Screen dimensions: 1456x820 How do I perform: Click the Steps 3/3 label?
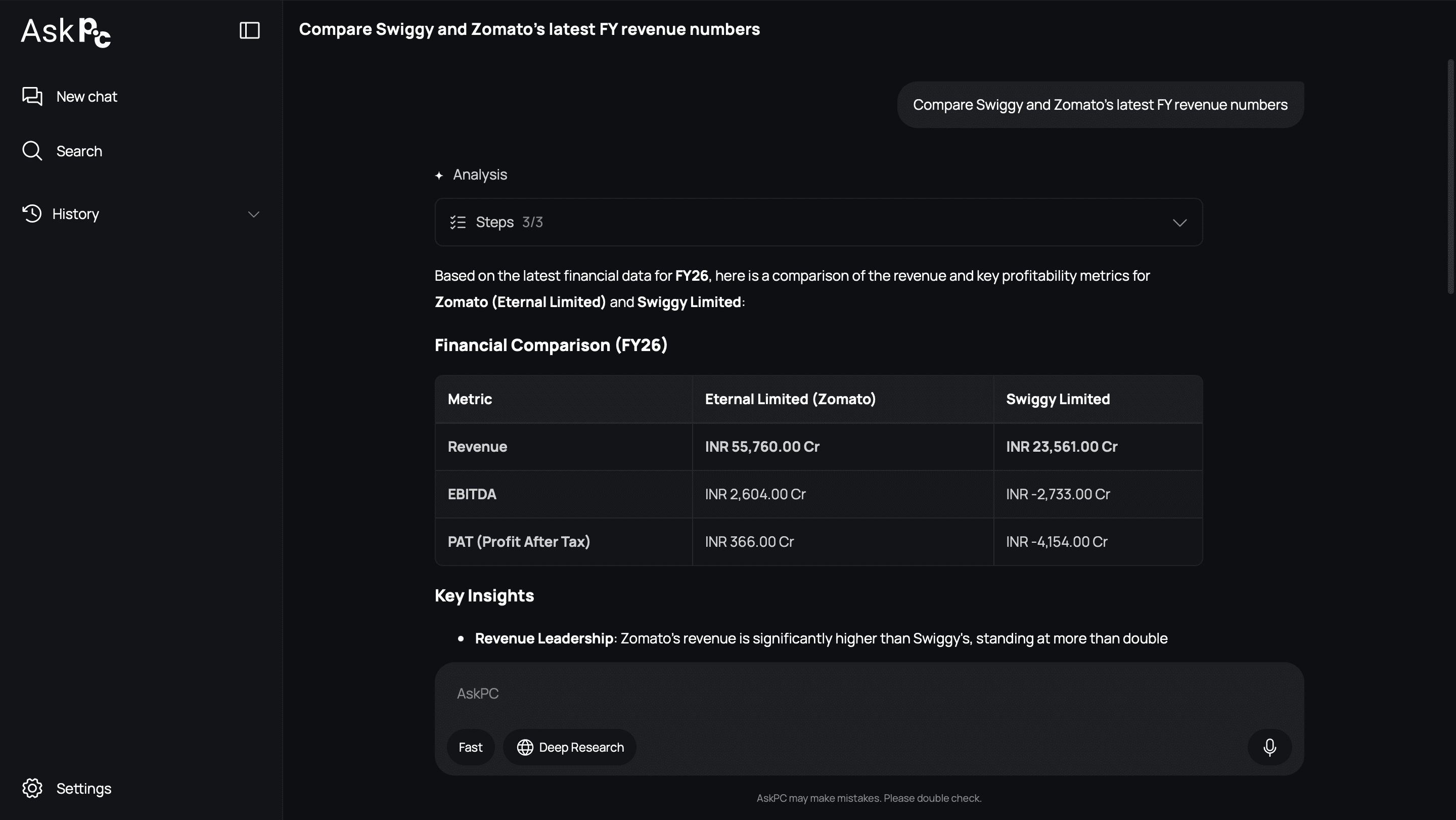tap(509, 222)
